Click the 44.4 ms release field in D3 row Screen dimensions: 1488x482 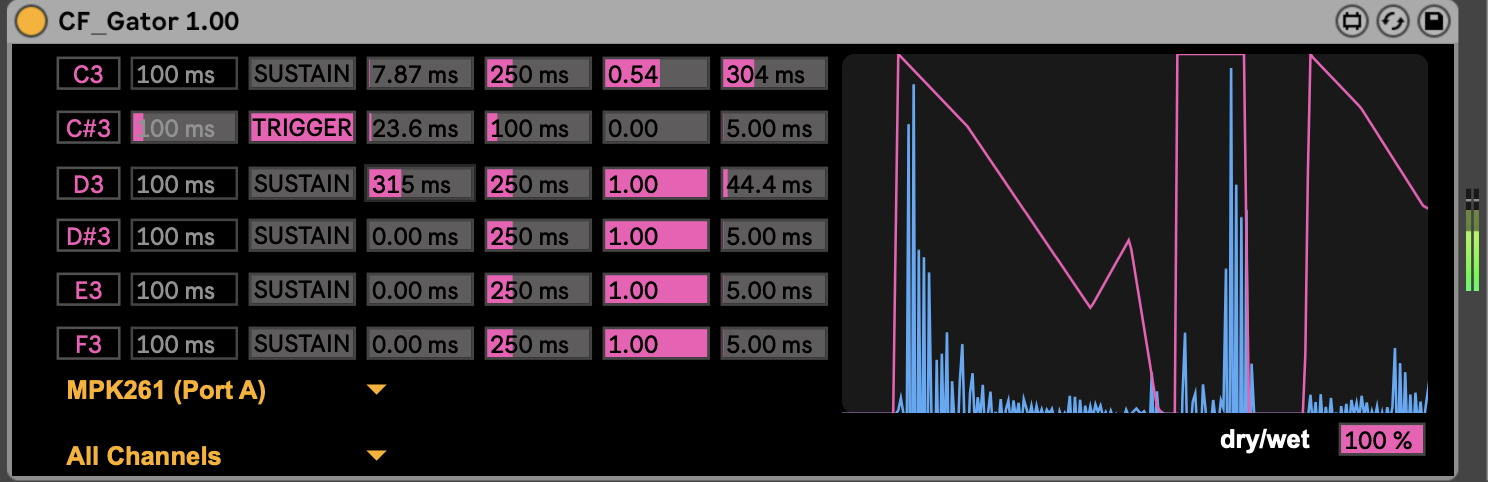pyautogui.click(x=773, y=184)
